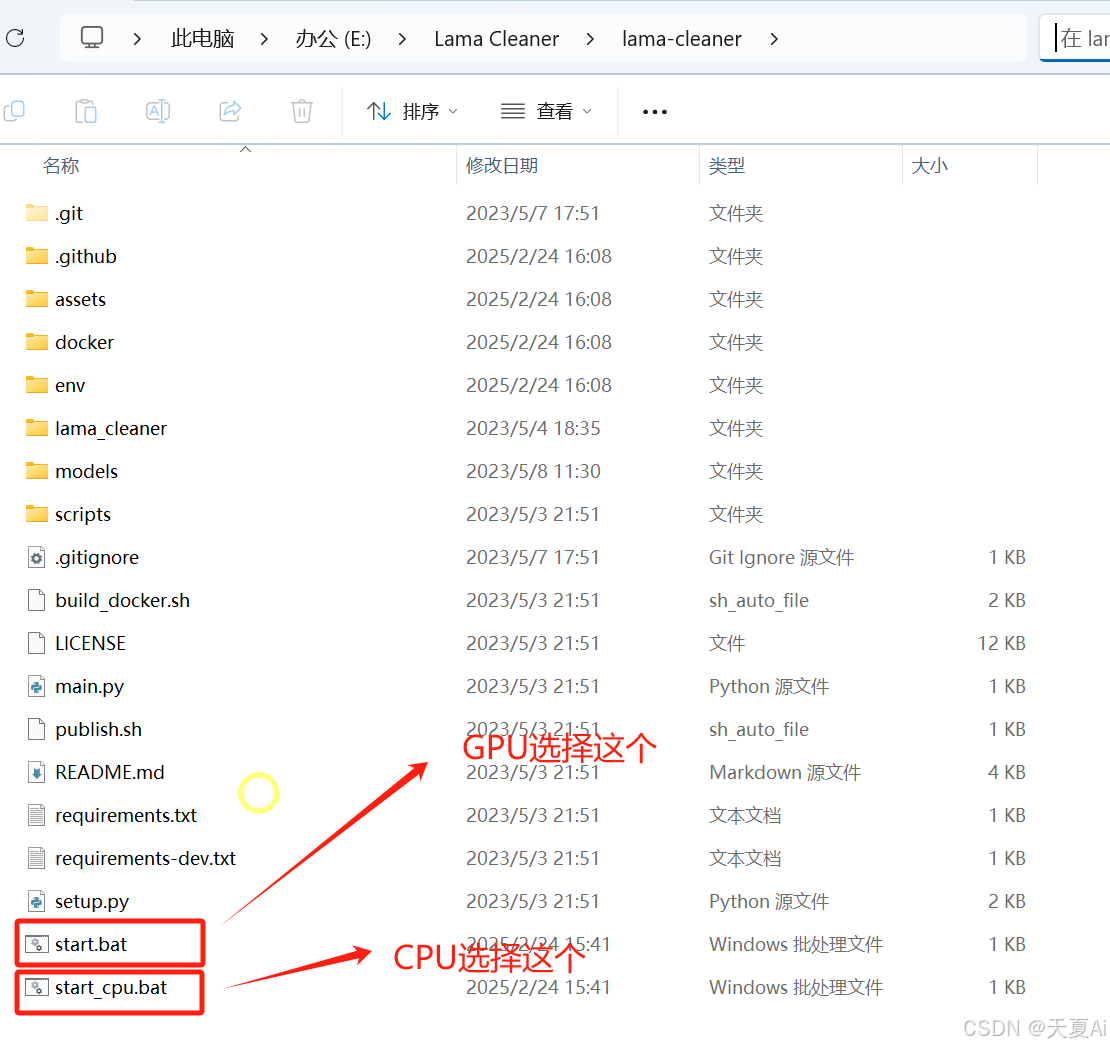Select the .gitignore file icon

pos(36,557)
